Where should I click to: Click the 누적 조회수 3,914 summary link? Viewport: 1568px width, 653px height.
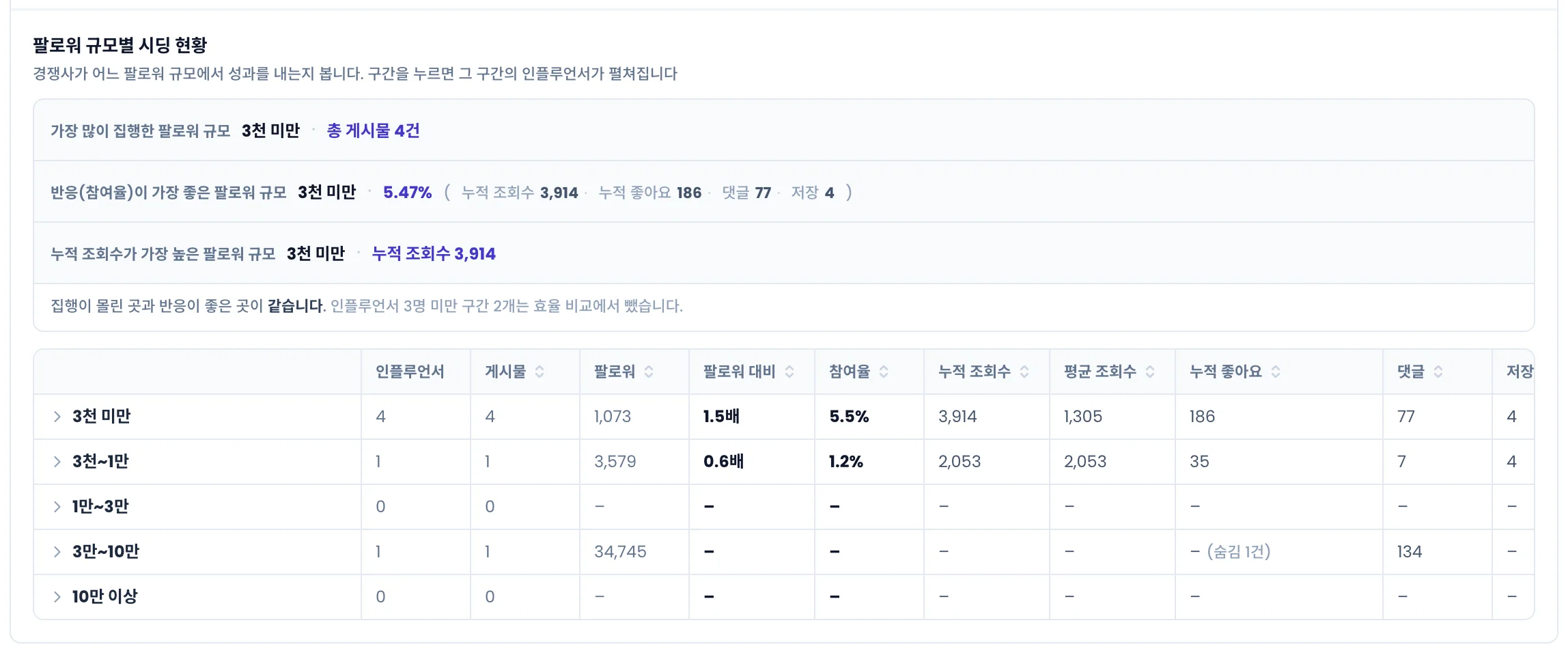[434, 253]
